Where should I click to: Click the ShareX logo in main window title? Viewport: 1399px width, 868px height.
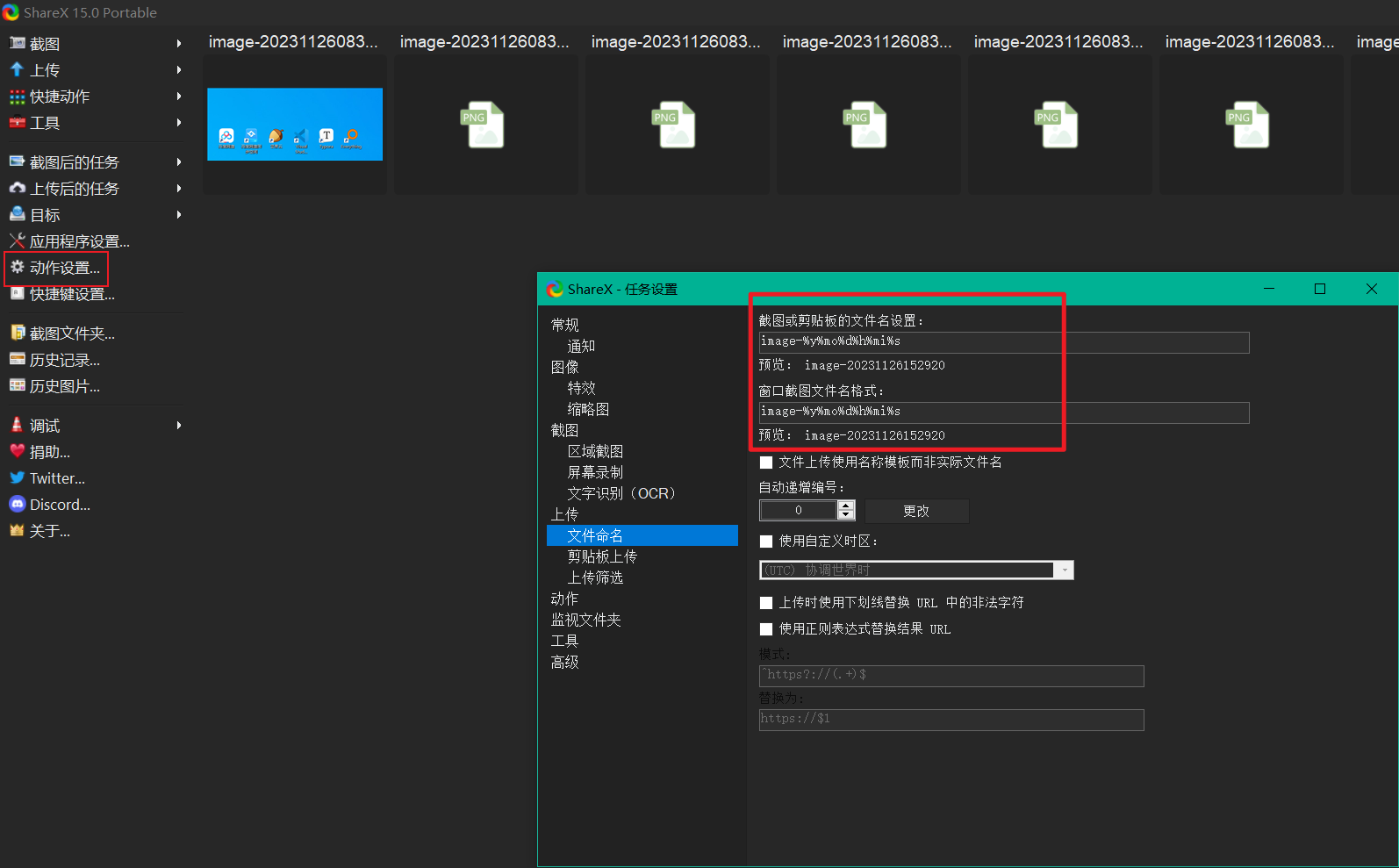pyautogui.click(x=11, y=12)
